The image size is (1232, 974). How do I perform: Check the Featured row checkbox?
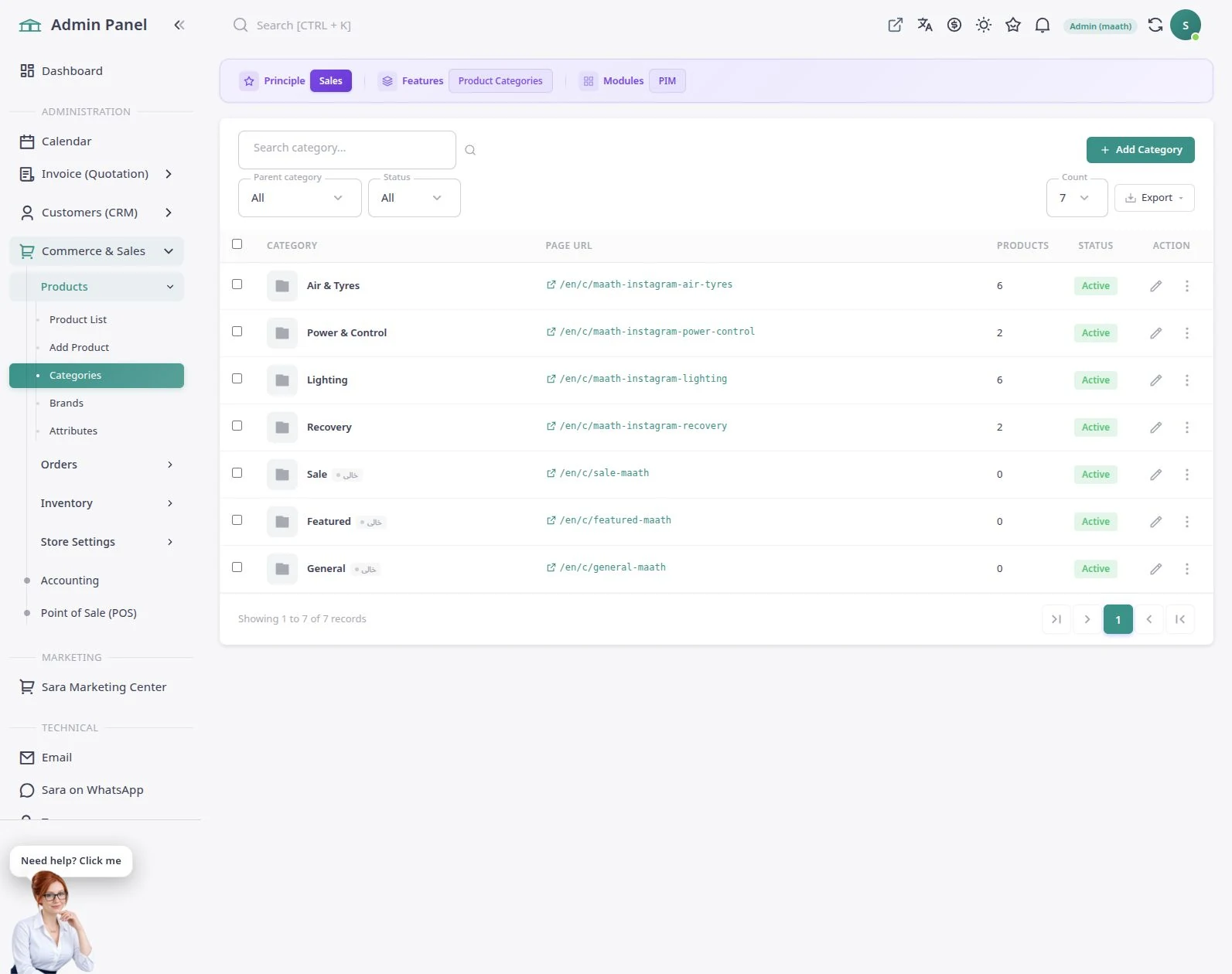tap(237, 520)
